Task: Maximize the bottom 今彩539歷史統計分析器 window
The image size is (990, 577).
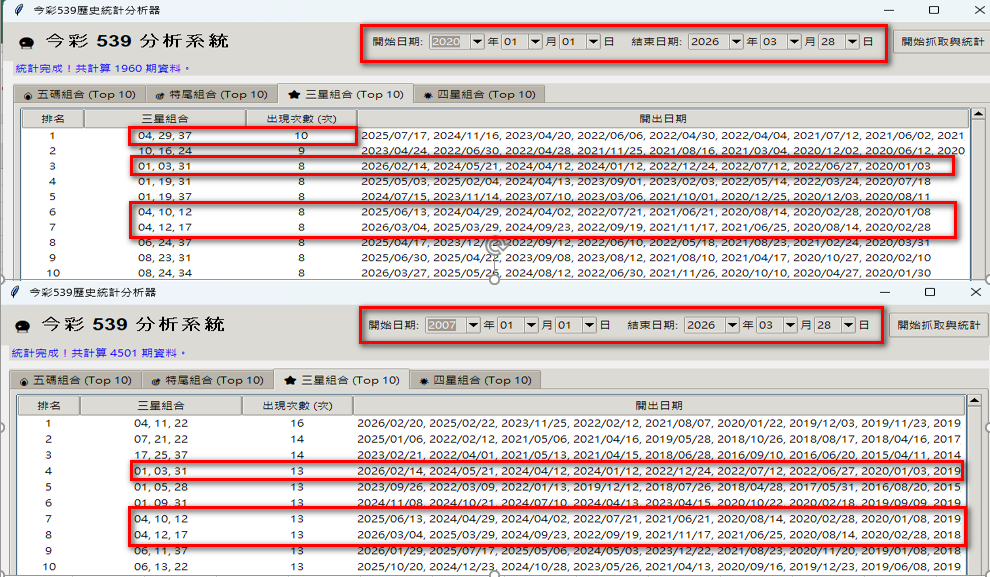Action: [x=929, y=292]
